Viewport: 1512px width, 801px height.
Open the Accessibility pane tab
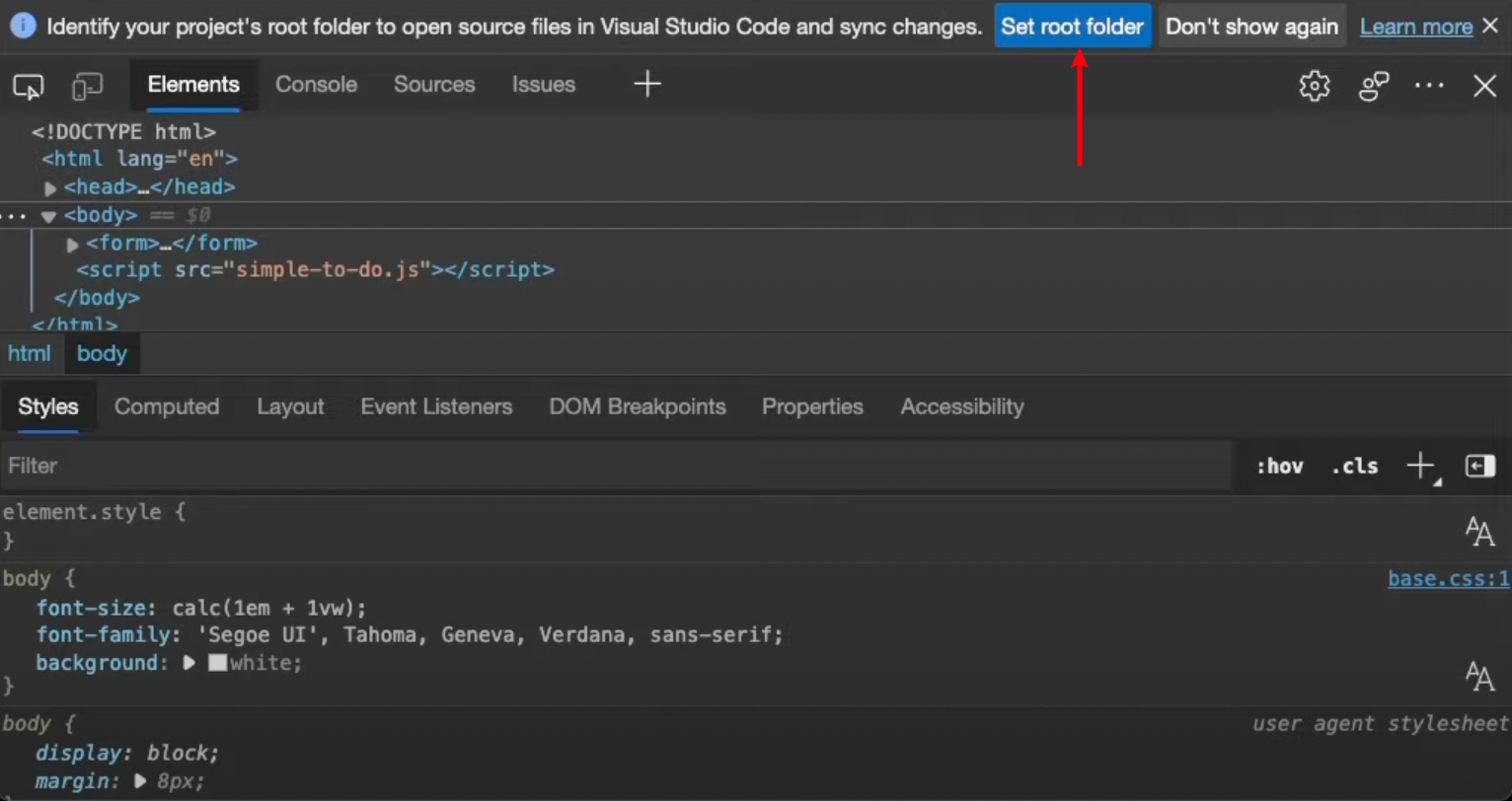click(962, 406)
